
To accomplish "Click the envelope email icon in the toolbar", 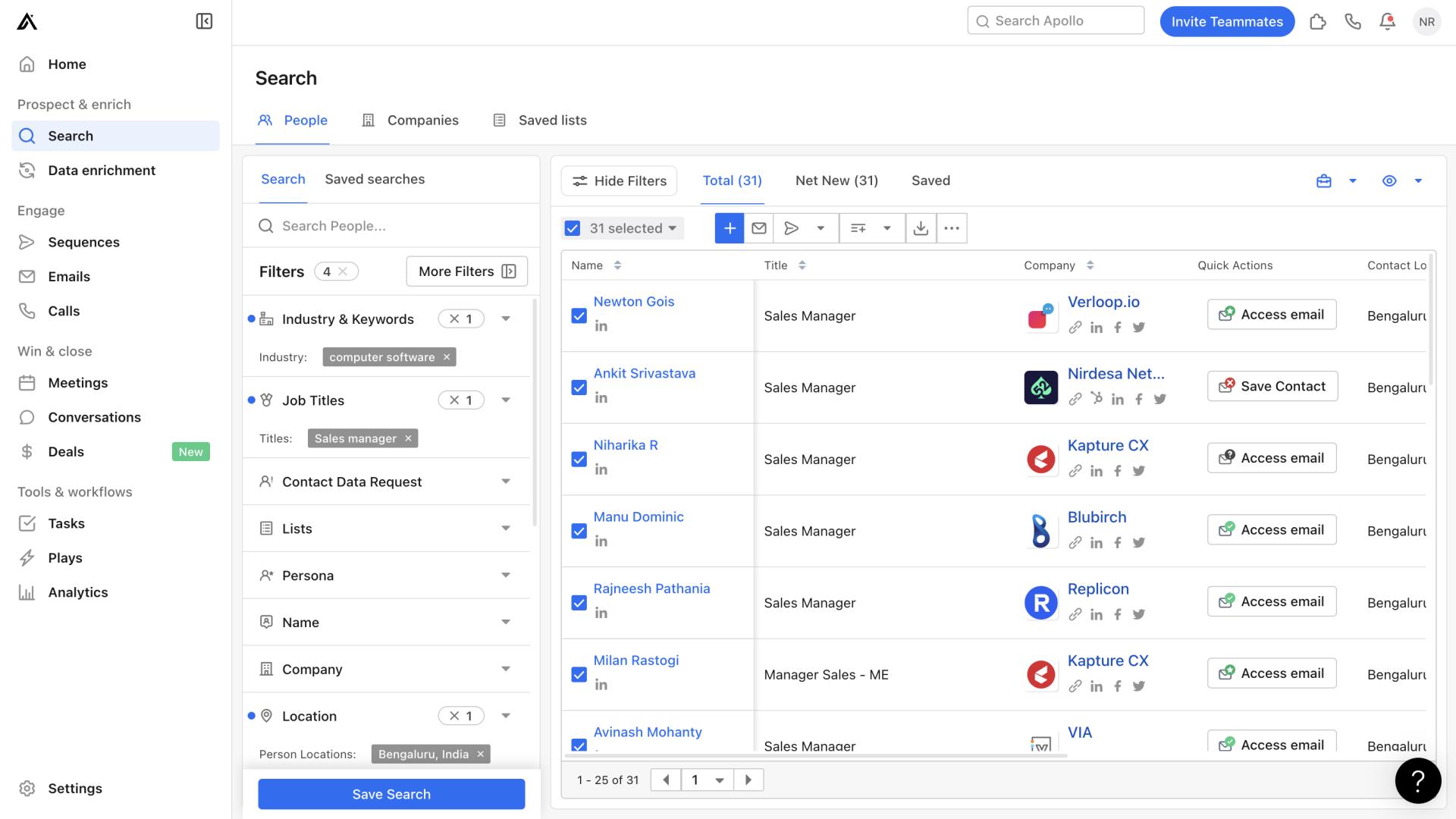I will 759,228.
